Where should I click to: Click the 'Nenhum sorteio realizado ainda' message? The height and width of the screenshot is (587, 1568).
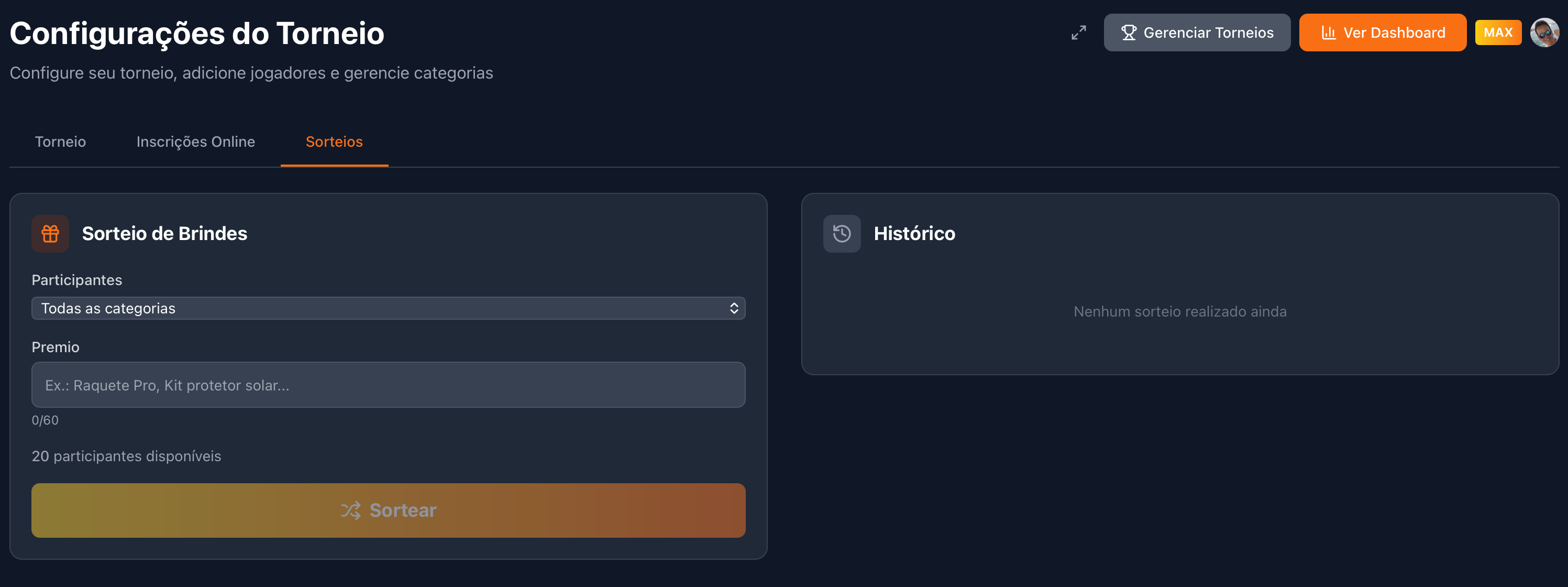[1179, 312]
